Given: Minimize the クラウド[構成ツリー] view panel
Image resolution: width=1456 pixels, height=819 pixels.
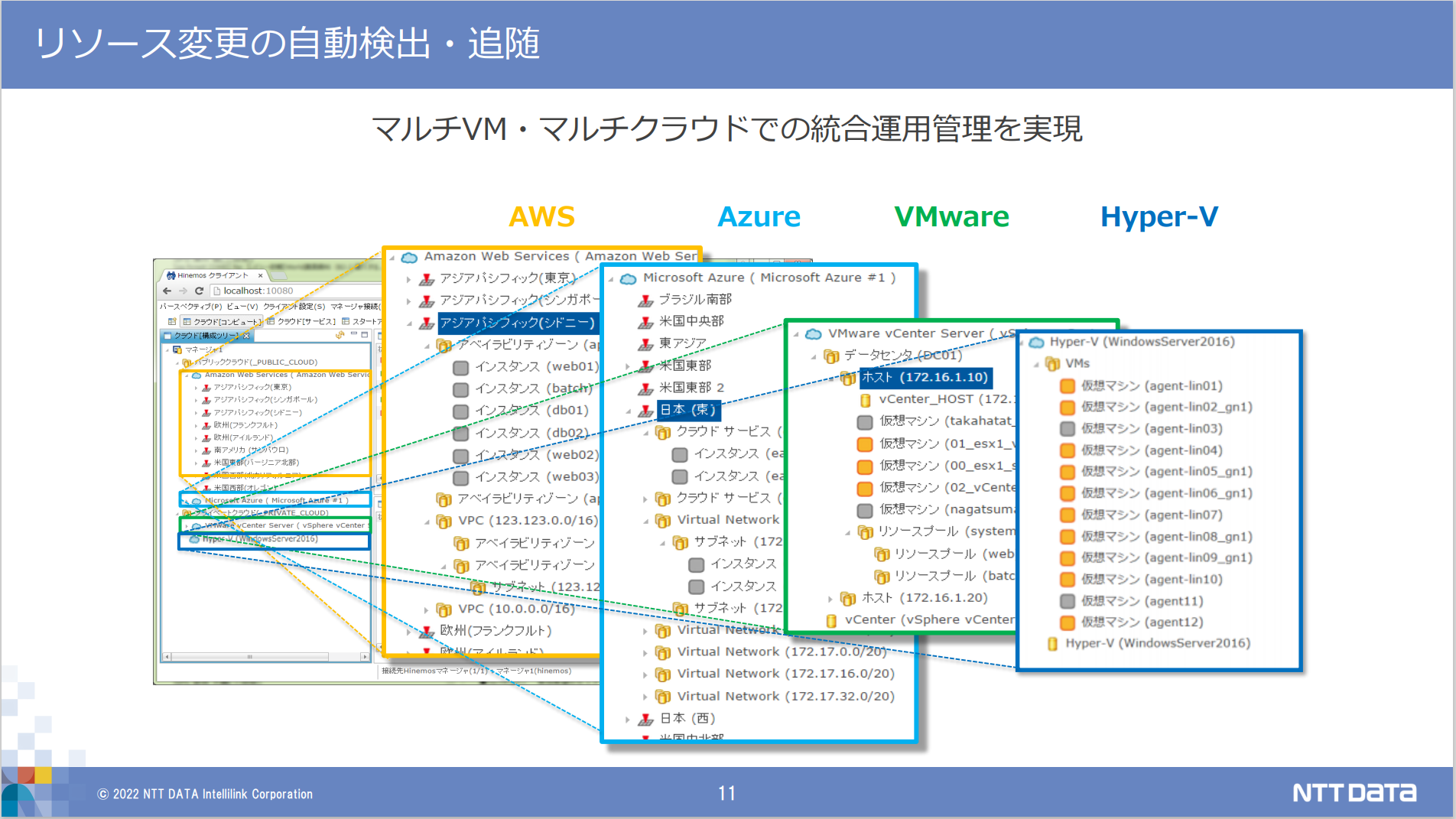Looking at the screenshot, I should click(x=354, y=334).
